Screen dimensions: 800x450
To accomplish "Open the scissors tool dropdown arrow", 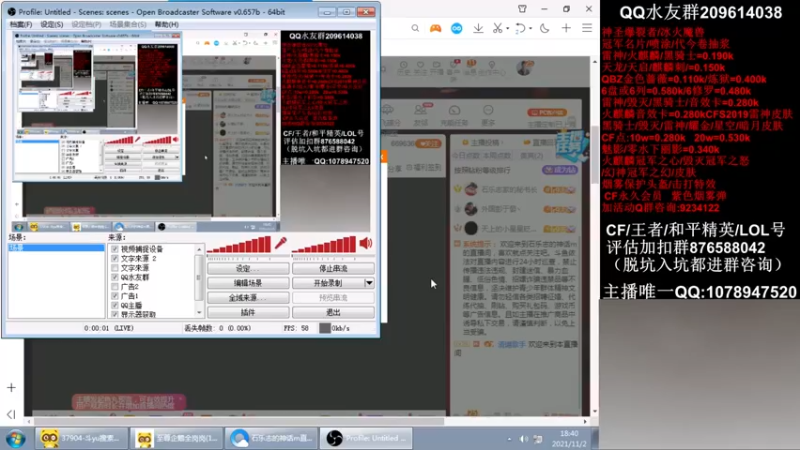I will click(508, 29).
